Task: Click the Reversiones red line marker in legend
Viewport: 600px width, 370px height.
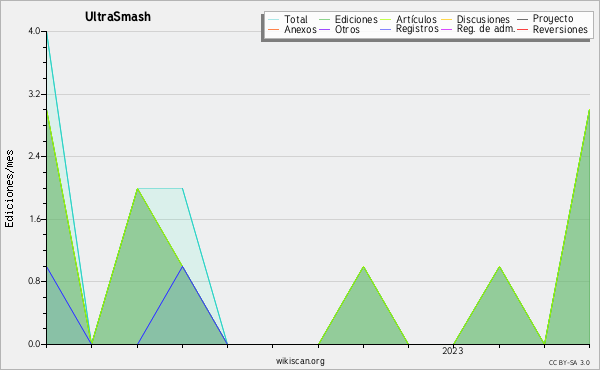Action: coord(523,29)
